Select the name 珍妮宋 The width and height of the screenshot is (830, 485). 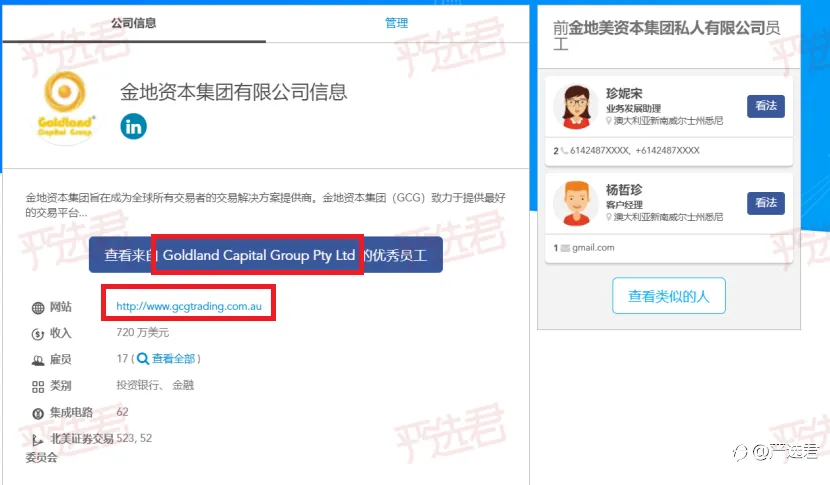(624, 94)
